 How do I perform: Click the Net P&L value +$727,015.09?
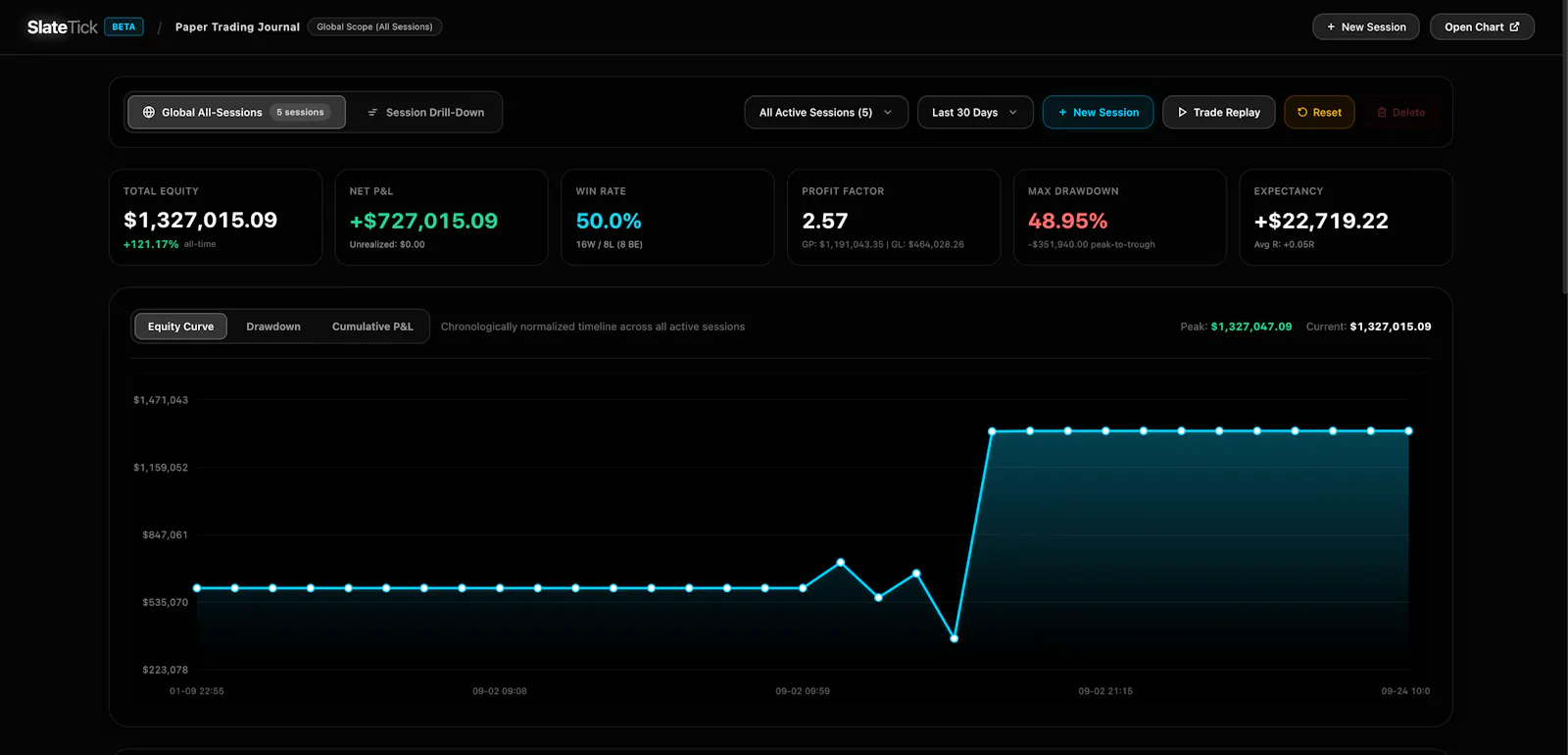tap(423, 221)
